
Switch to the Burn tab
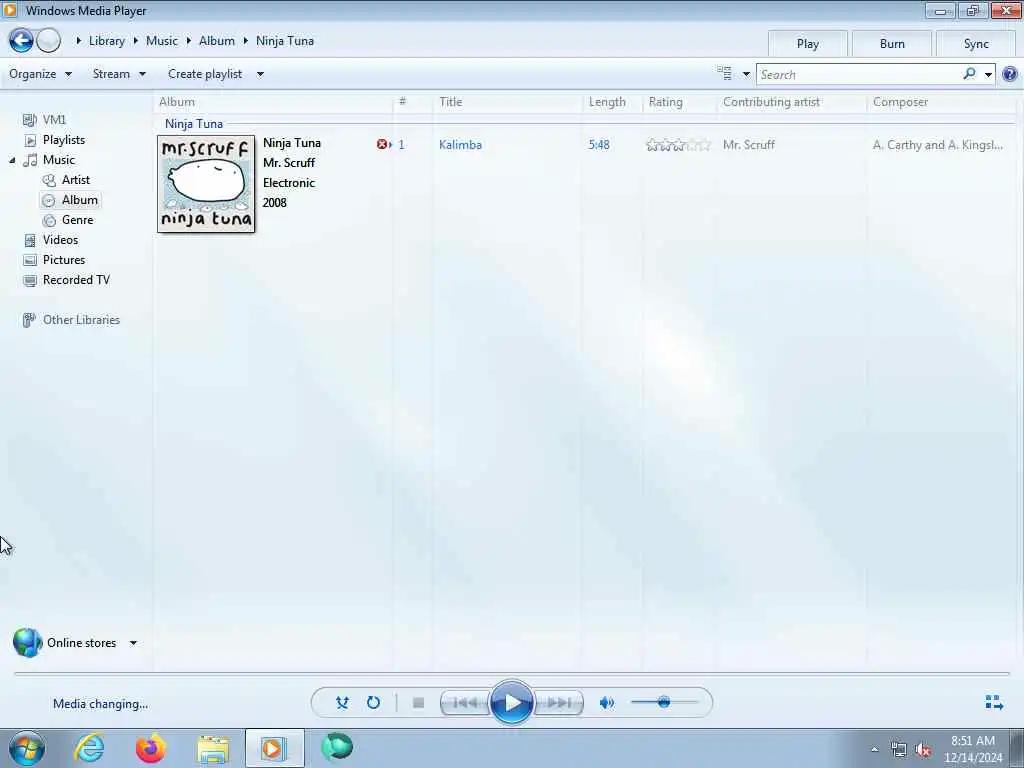pos(892,44)
